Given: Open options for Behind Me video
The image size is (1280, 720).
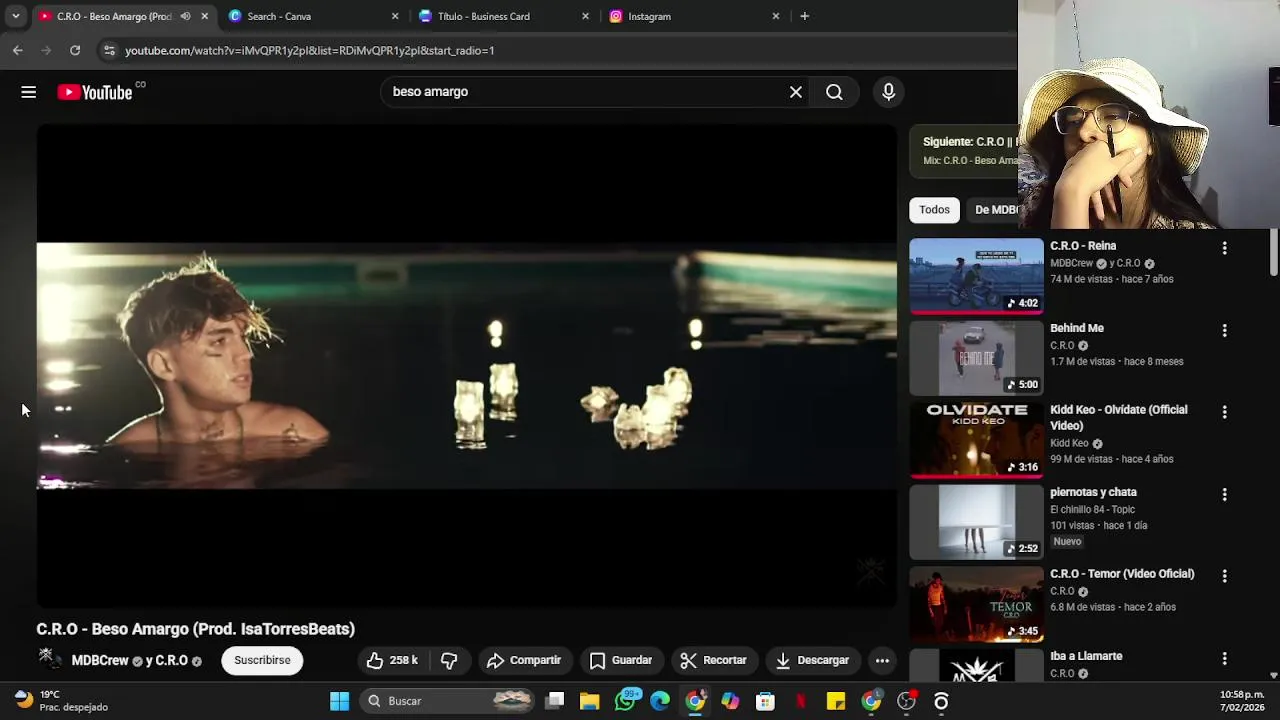Looking at the screenshot, I should click(1224, 330).
